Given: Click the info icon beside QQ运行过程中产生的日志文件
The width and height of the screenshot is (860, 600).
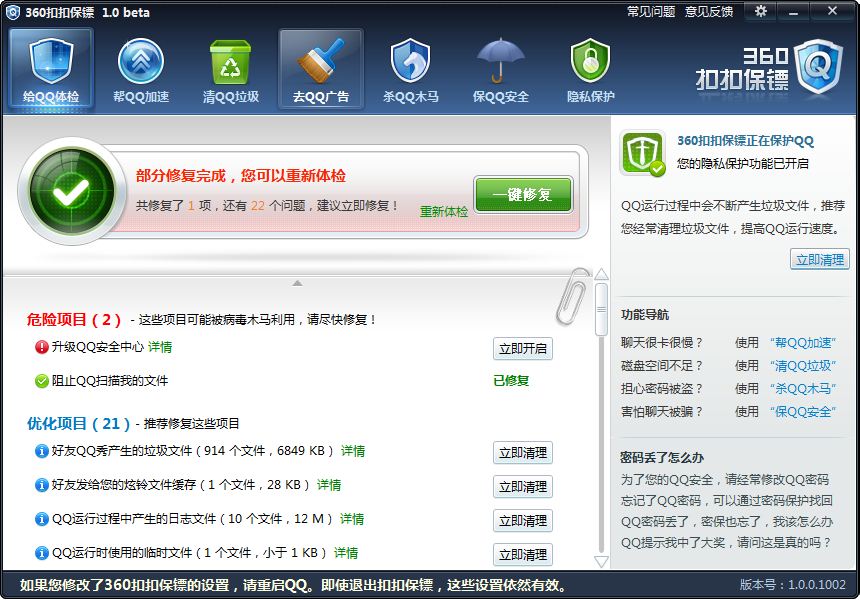Looking at the screenshot, I should pyautogui.click(x=42, y=519).
